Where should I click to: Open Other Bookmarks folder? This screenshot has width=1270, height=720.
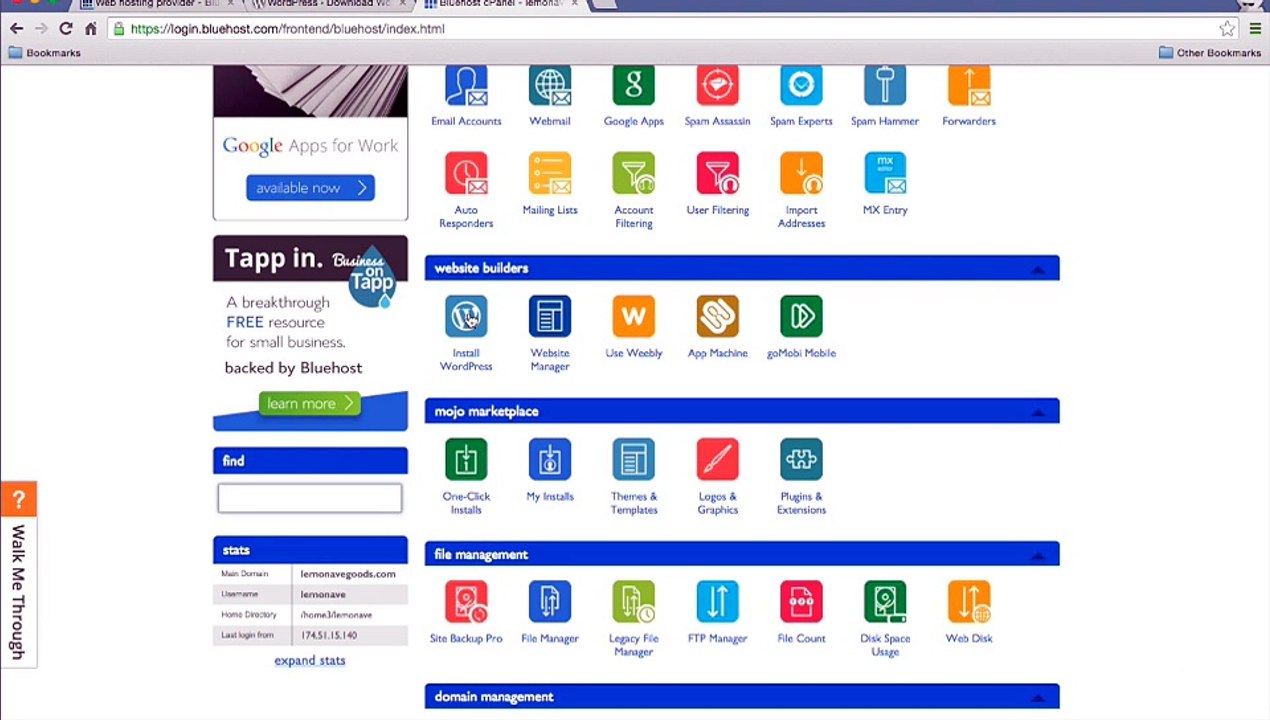click(1210, 53)
